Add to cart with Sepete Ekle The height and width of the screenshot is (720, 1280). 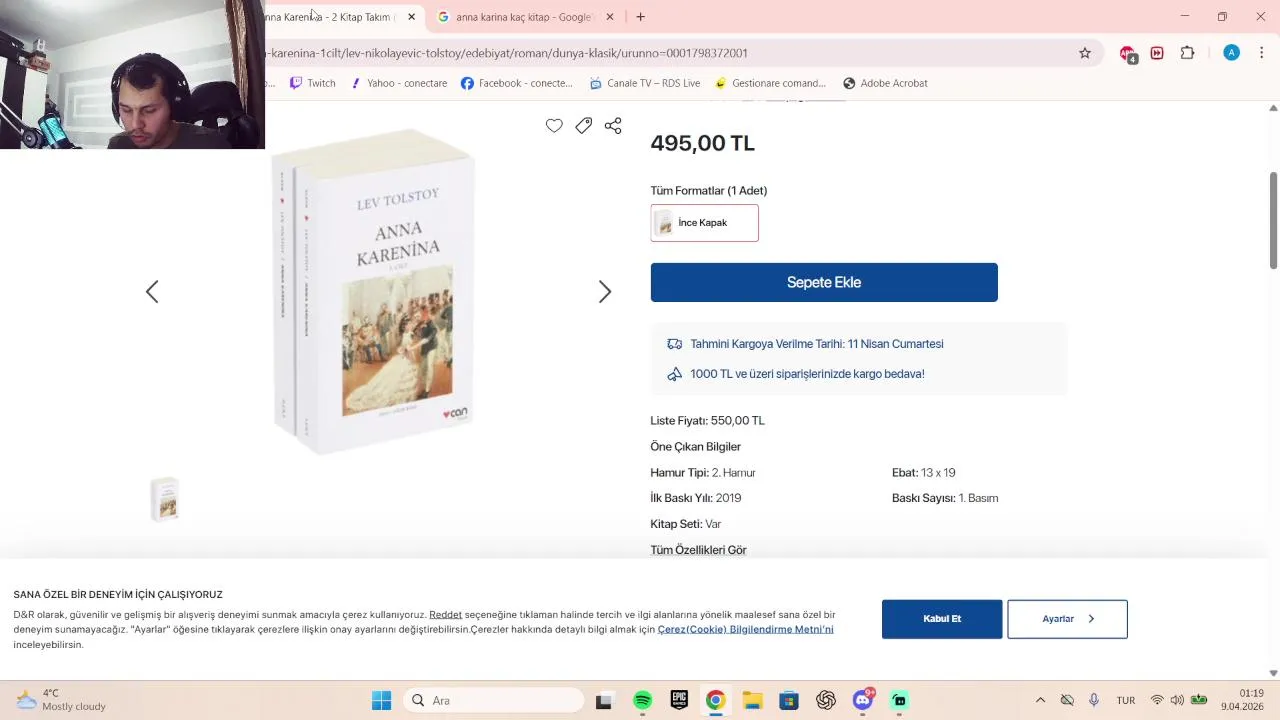point(824,282)
